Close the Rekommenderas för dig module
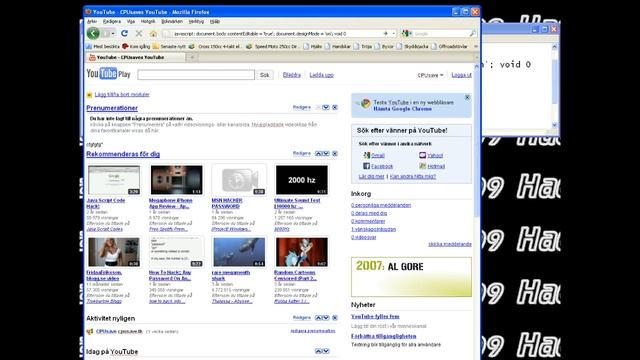This screenshot has width=640, height=360. coord(335,153)
